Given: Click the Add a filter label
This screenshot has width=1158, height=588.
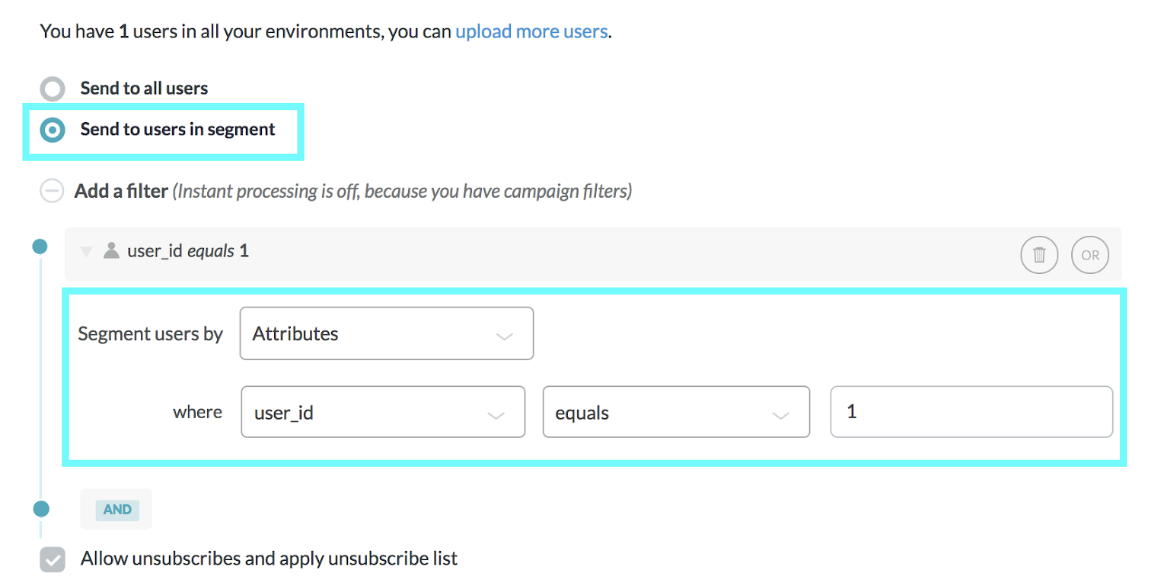Looking at the screenshot, I should (x=121, y=191).
